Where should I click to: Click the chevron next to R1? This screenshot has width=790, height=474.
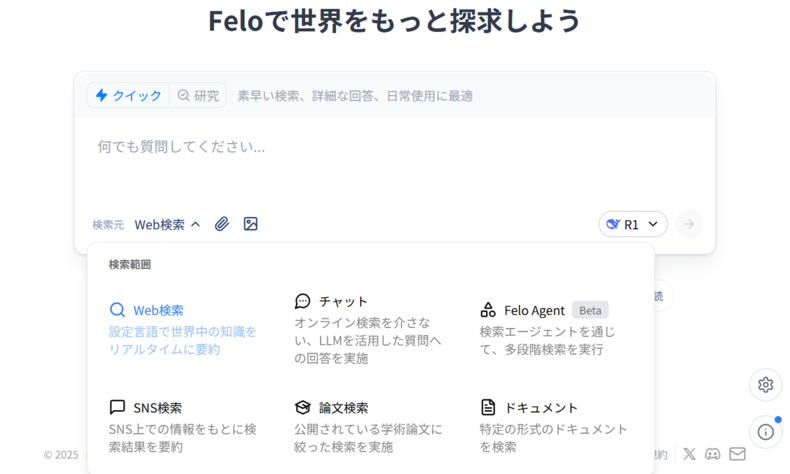(x=653, y=224)
